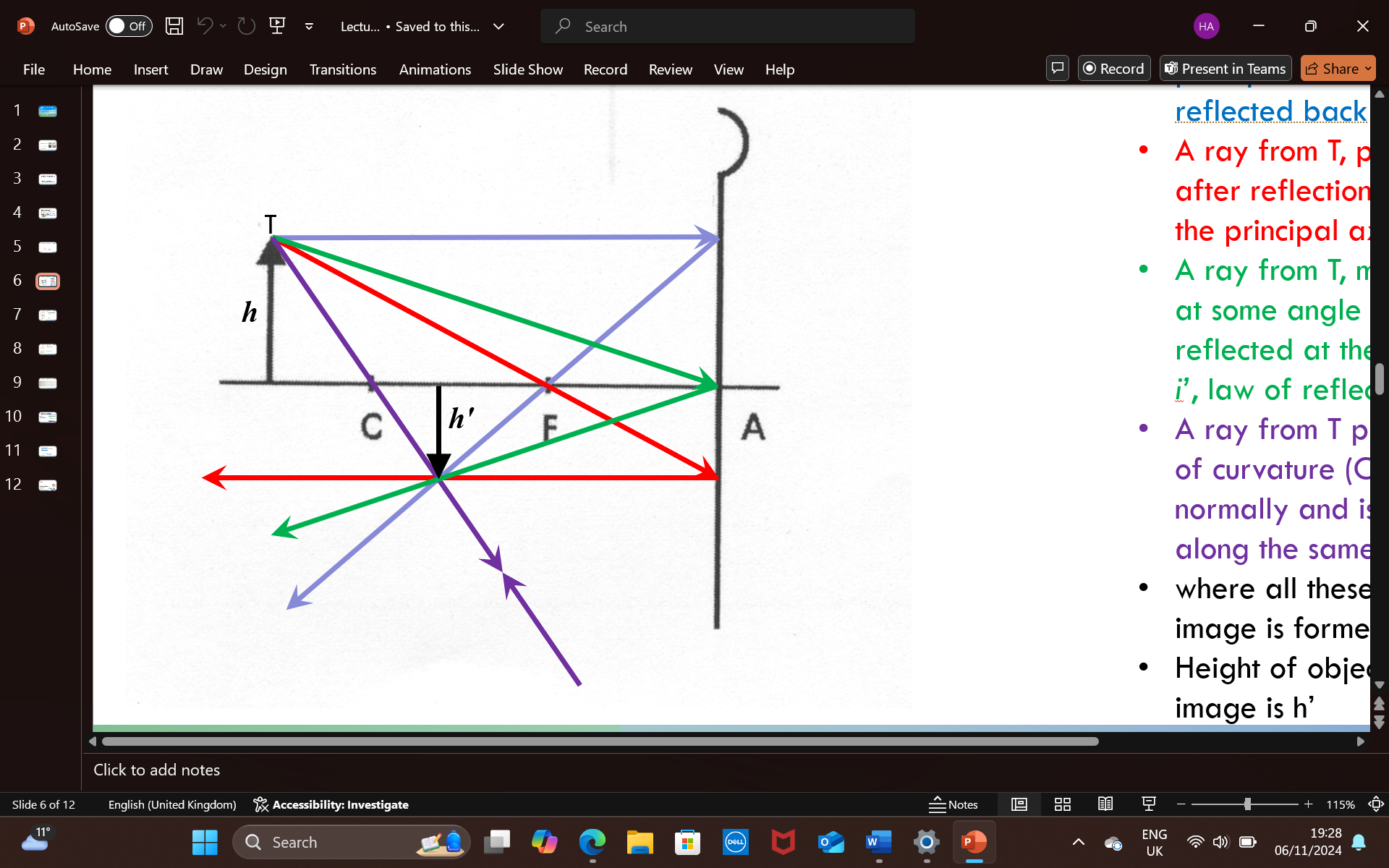Open the Animations tab
This screenshot has width=1389, height=868.
tap(435, 69)
